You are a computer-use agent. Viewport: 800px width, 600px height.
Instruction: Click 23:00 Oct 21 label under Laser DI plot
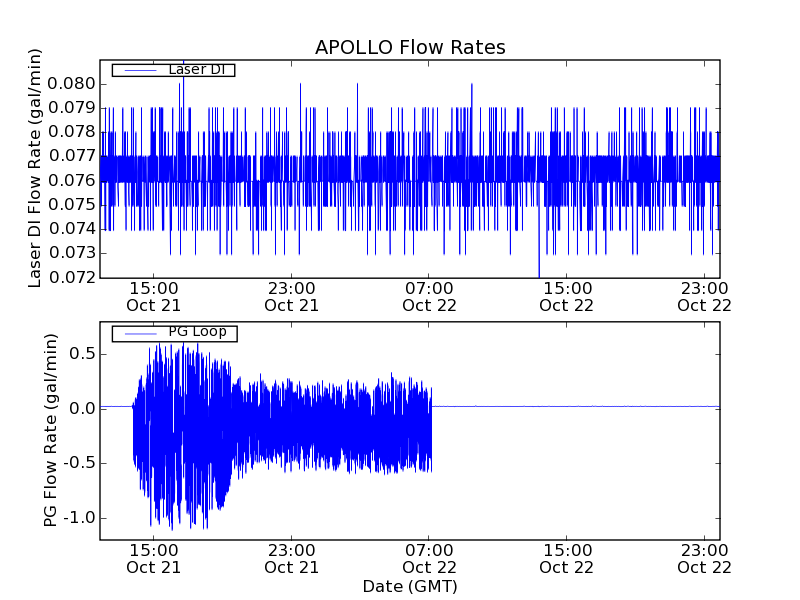[291, 297]
